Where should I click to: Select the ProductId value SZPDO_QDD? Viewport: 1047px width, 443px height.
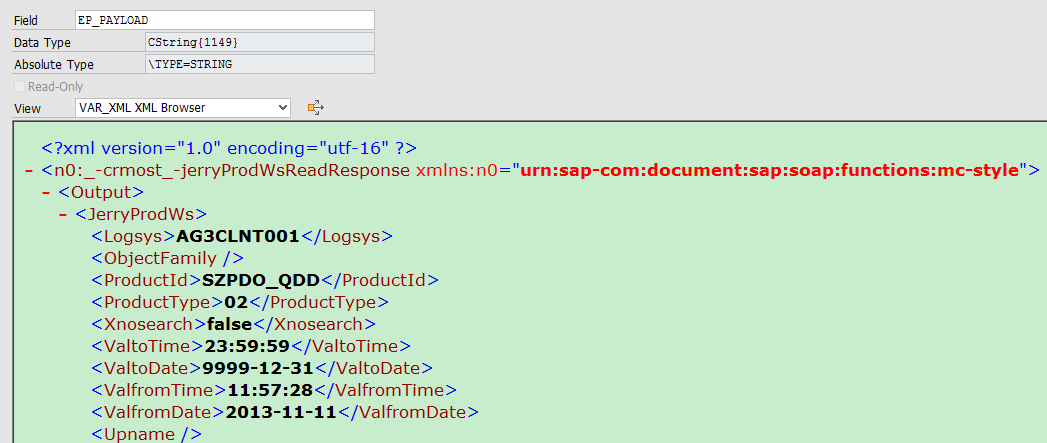click(x=260, y=281)
